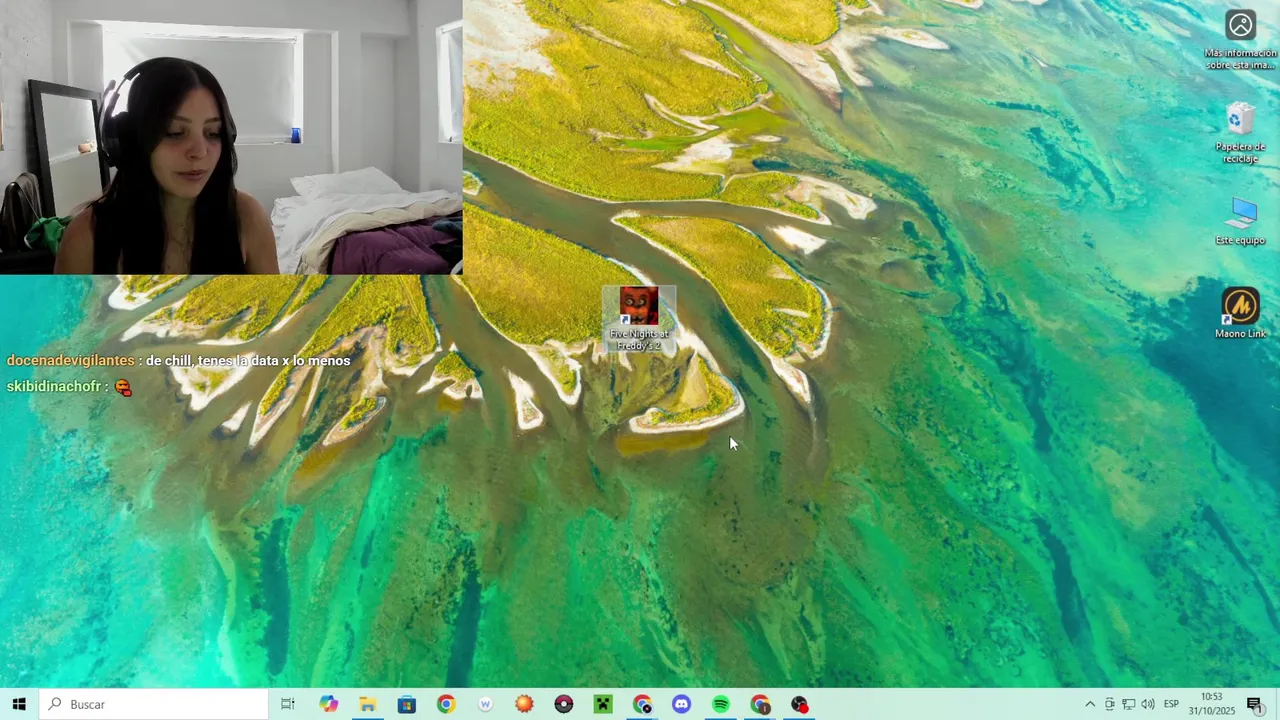Screen dimensions: 1280x720
Task: Open 'Más información sobre esta imagen' icon
Action: (x=1240, y=40)
